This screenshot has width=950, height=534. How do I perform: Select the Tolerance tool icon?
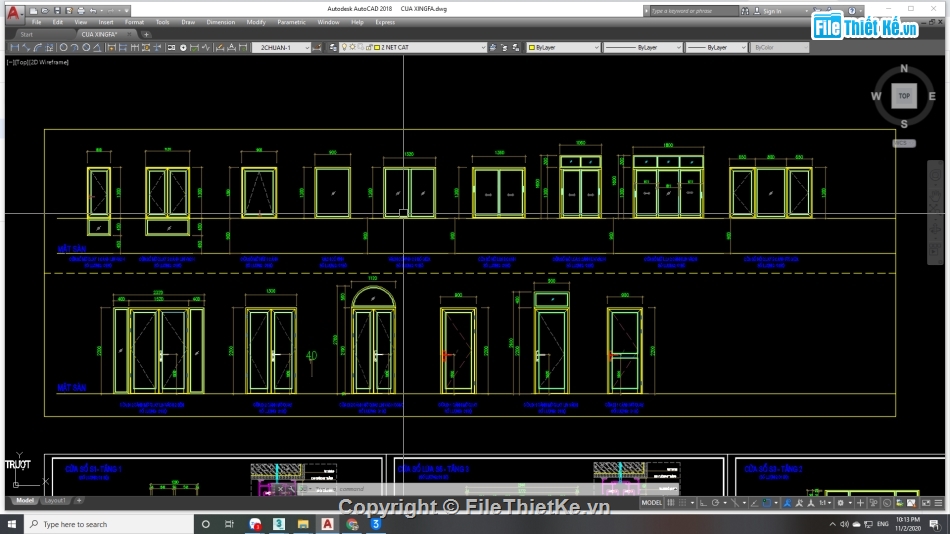(x=171, y=47)
